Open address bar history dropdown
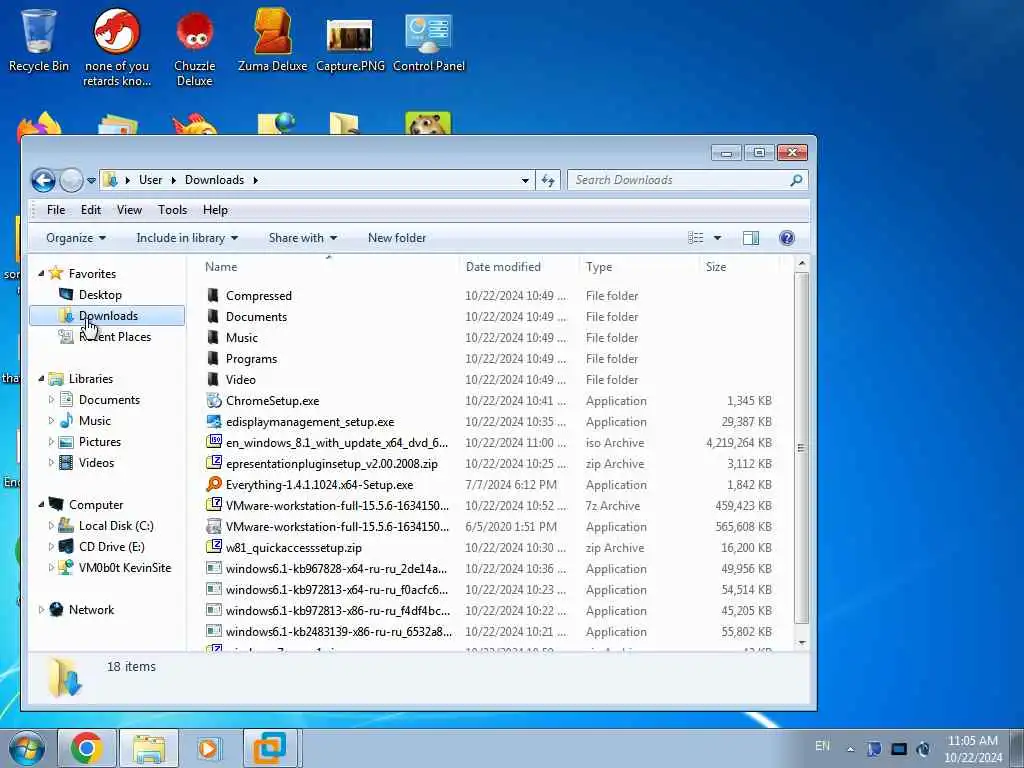The width and height of the screenshot is (1024, 768). (x=525, y=180)
